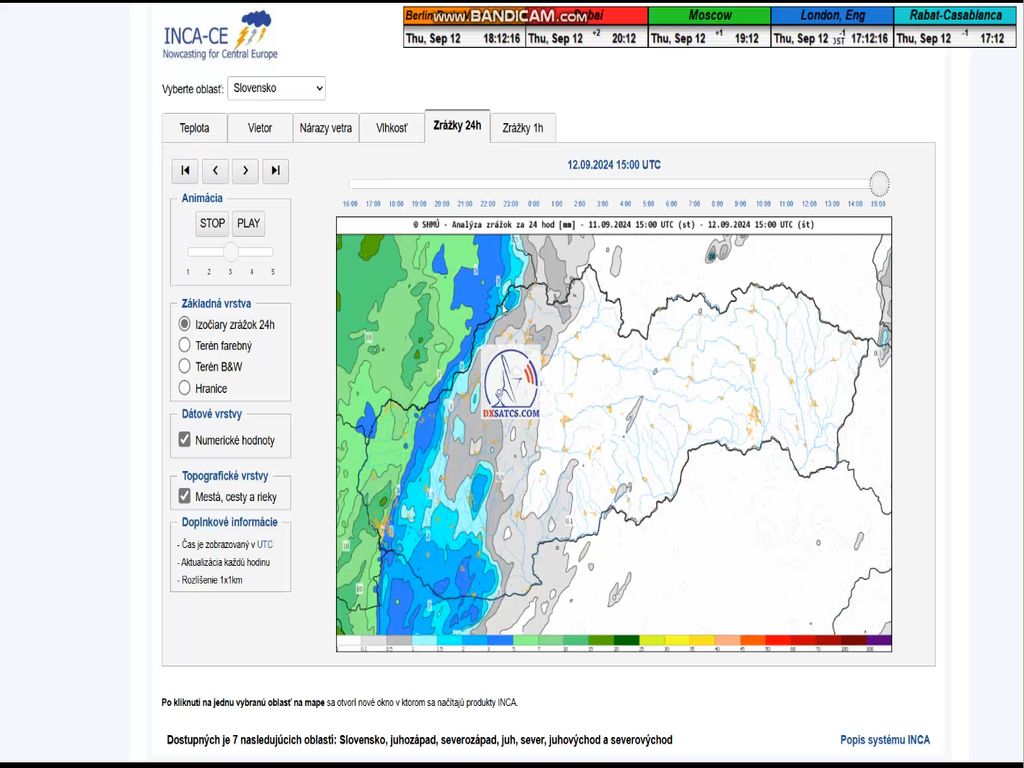The height and width of the screenshot is (768, 1024).
Task: Switch to Zrážky 1h tab
Action: pos(522,128)
